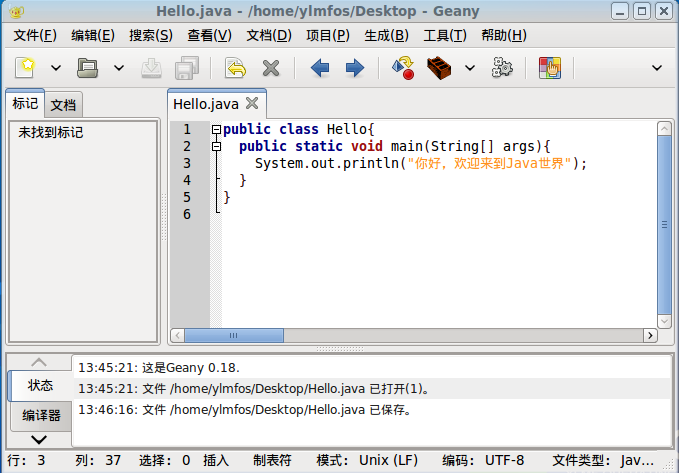Click the 行: 3 status bar entry
Viewport: 679px width, 473px height.
click(x=26, y=460)
